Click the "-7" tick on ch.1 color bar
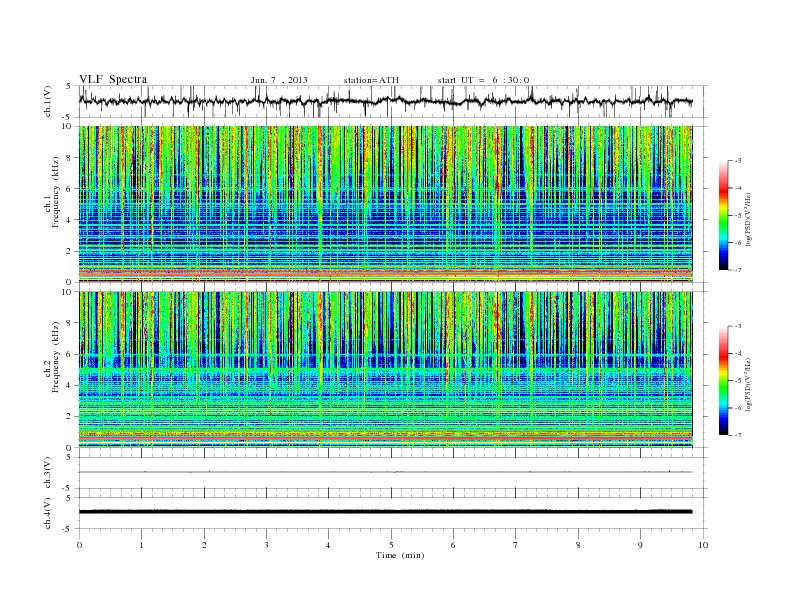 pyautogui.click(x=738, y=270)
